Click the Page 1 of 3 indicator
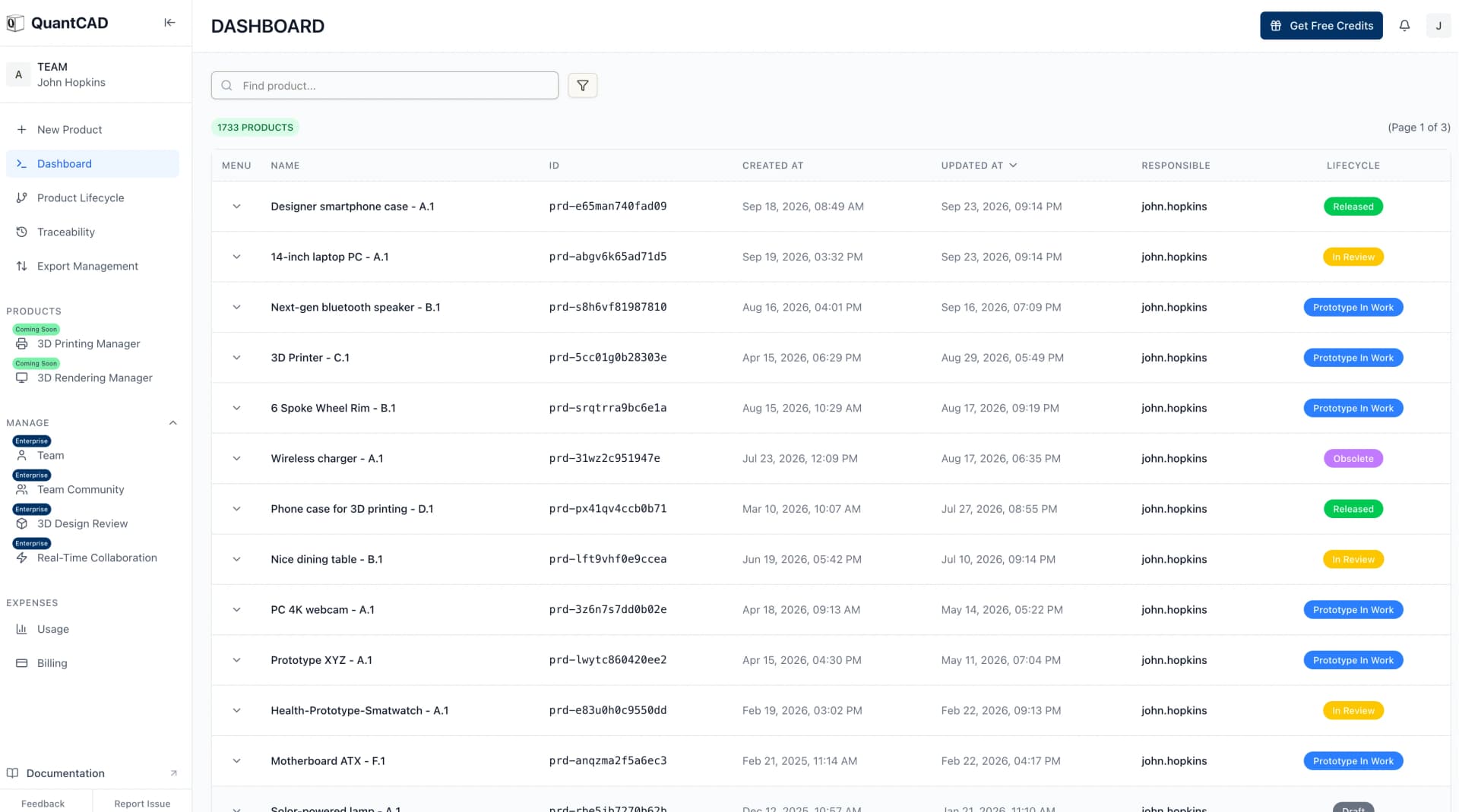Viewport: 1459px width, 812px height. 1419,128
